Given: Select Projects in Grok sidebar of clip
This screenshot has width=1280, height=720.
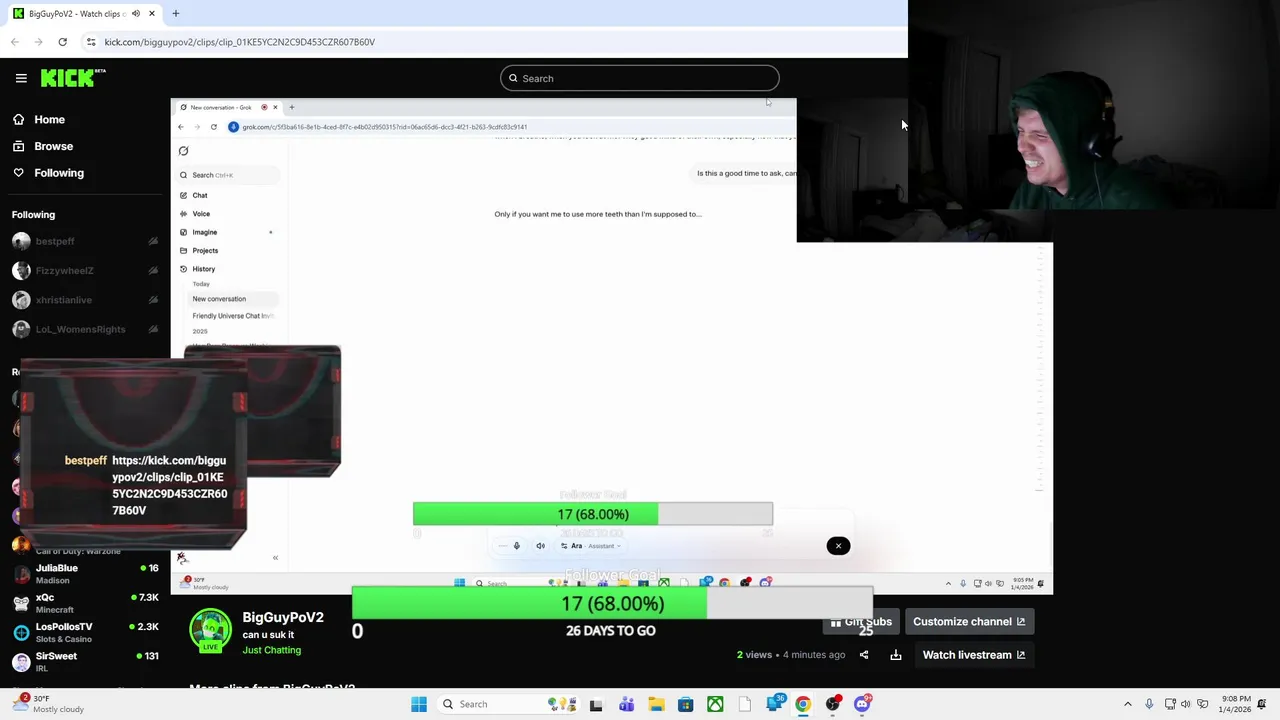Looking at the screenshot, I should [x=205, y=251].
